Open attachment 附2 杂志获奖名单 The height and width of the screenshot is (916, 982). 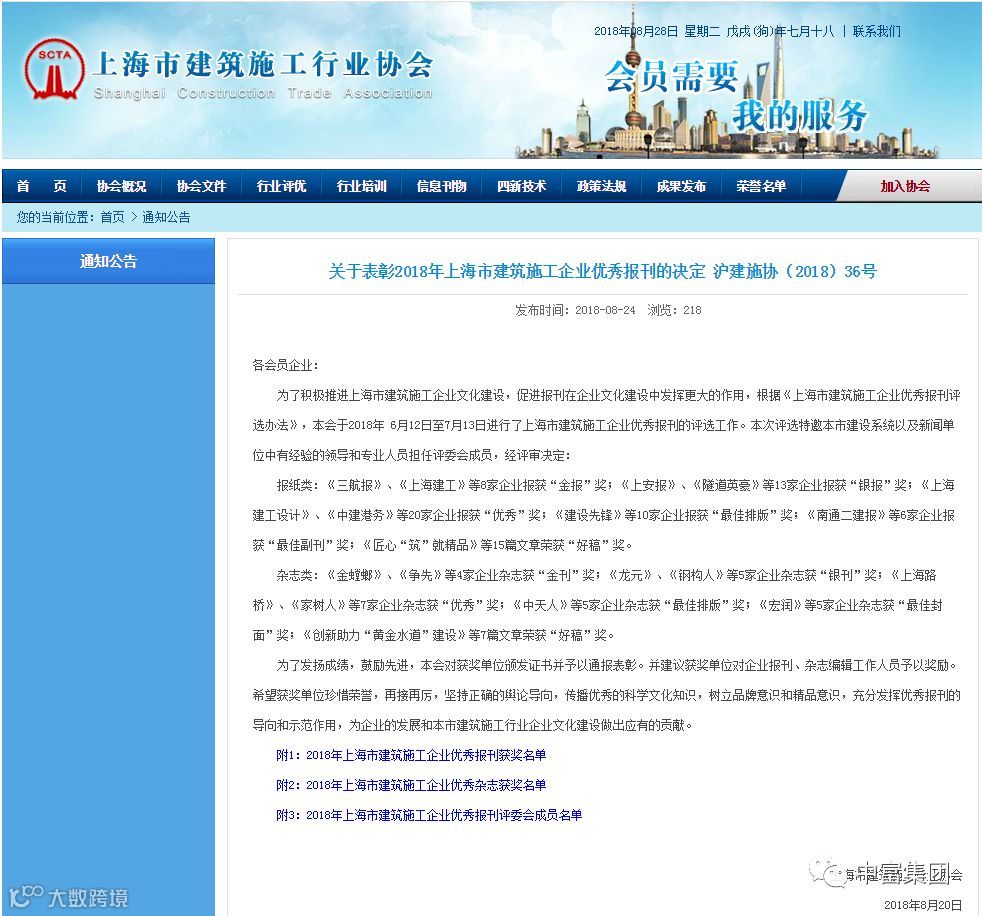[411, 785]
